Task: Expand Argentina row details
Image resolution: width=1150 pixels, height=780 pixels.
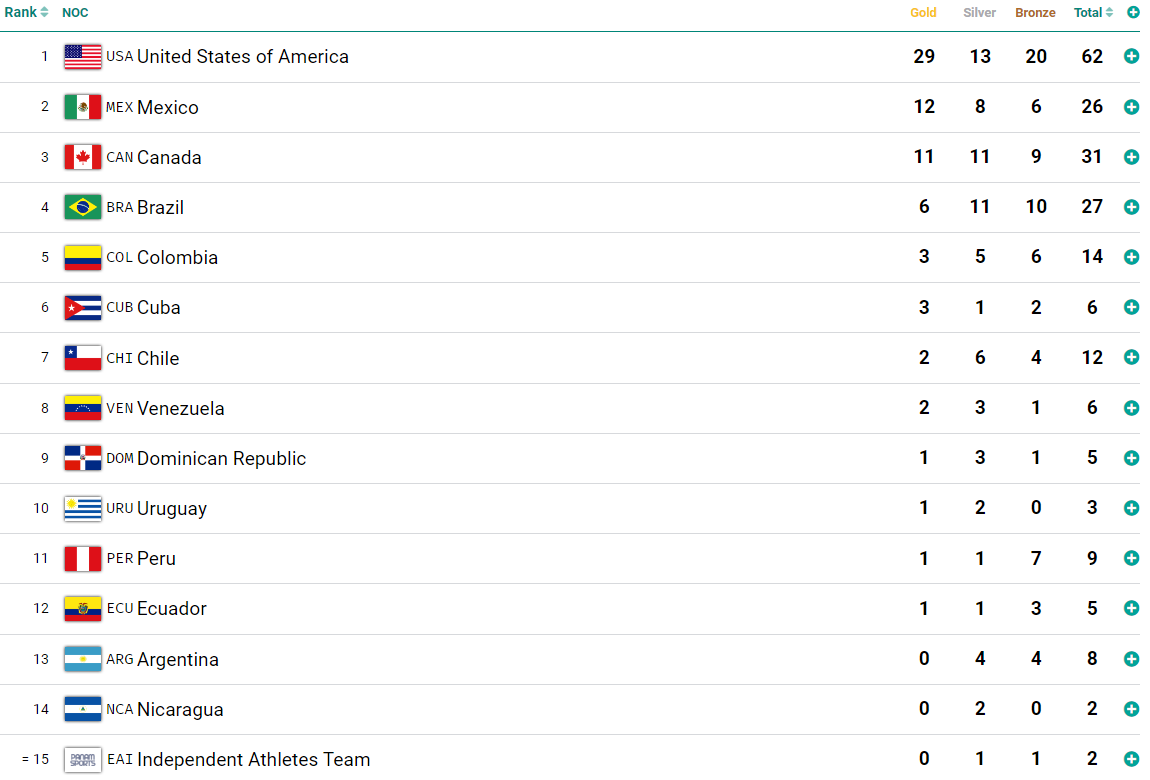Action: 1131,659
